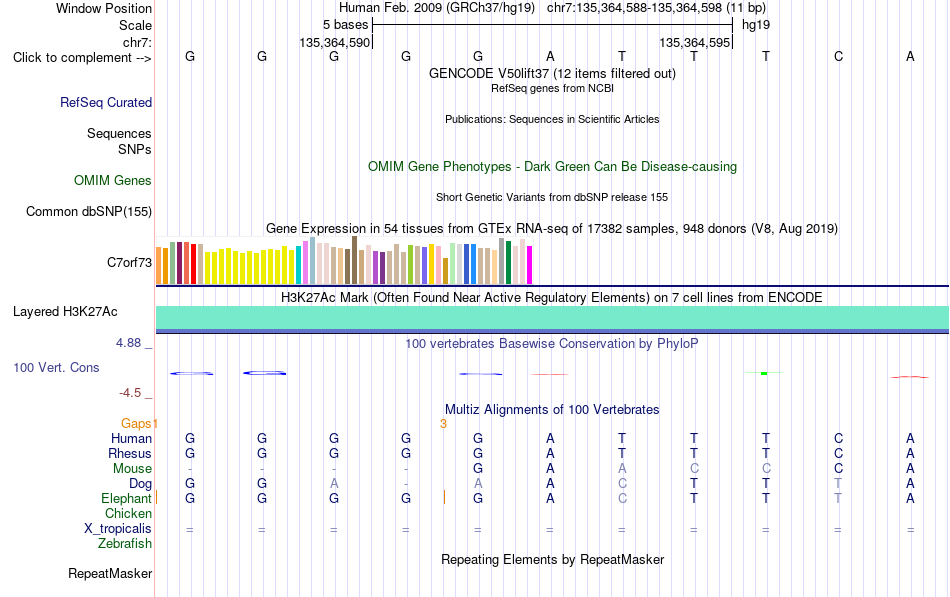This screenshot has width=950, height=597.
Task: Select the Elephant alignment row label
Action: point(126,498)
